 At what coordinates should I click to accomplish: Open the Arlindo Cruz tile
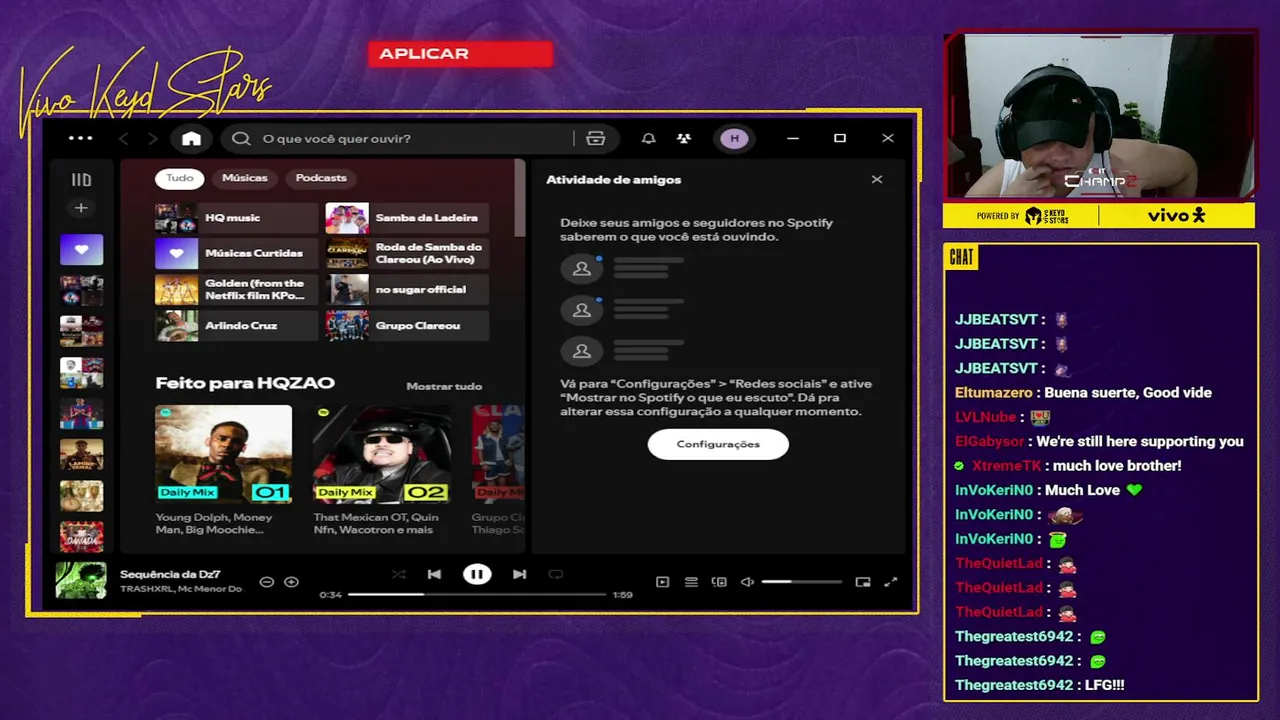(236, 326)
